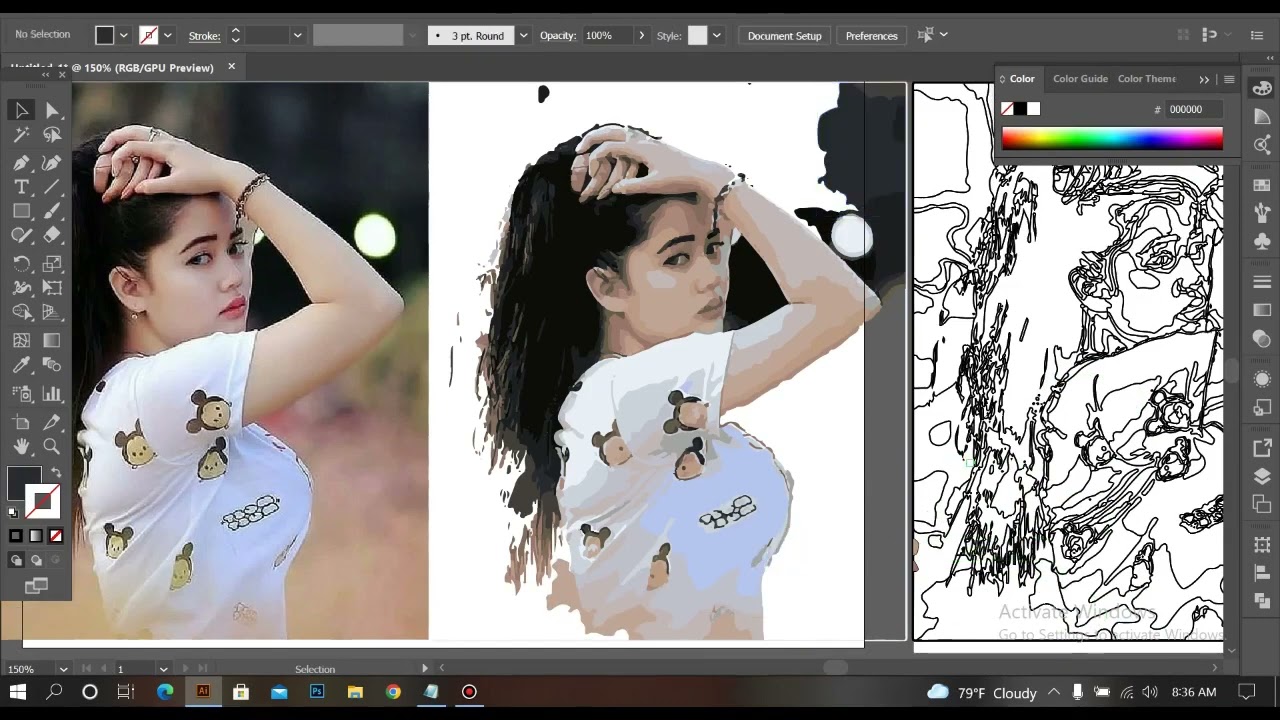Select the Eyedropper tool
This screenshot has height=720, width=1280.
click(x=21, y=366)
